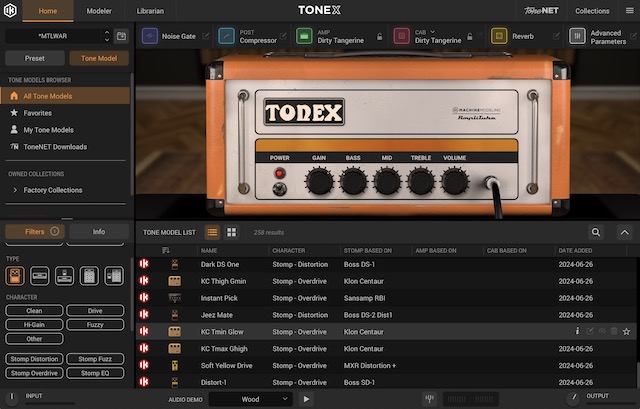Open ToneNET Downloads in browser

[55, 147]
